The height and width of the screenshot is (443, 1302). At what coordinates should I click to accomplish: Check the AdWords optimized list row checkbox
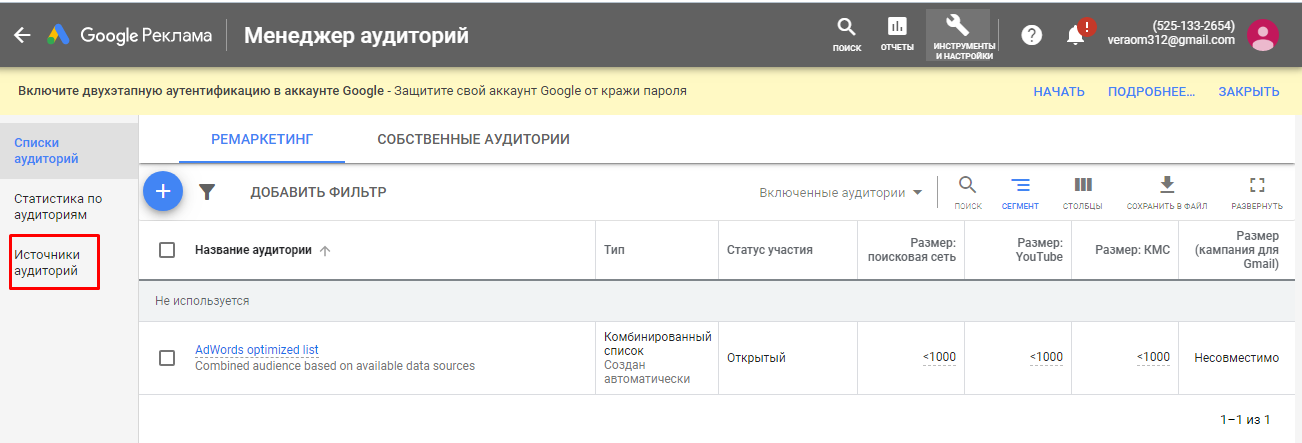pos(168,358)
